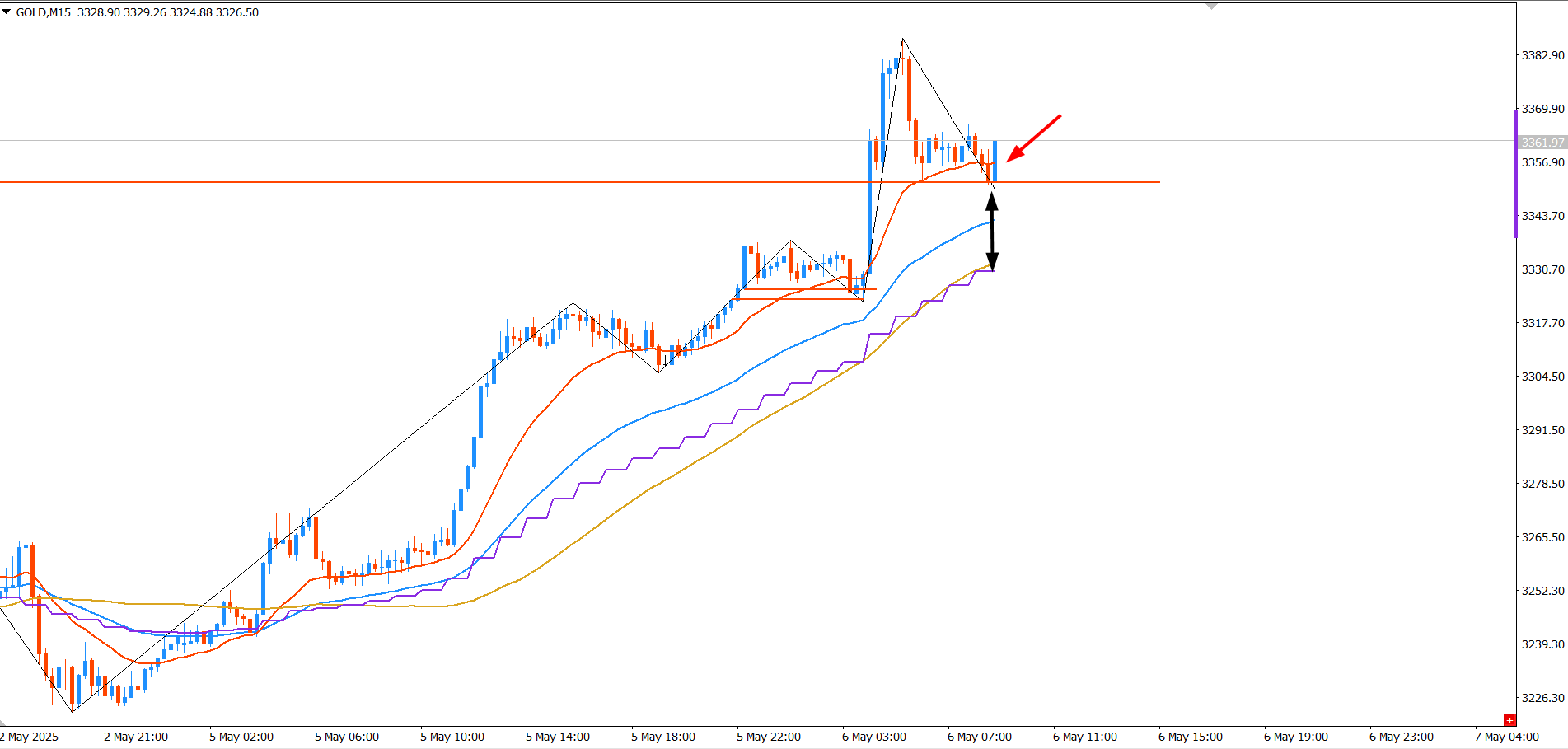Click the 3317.70 price scale label
1568x749 pixels.
coord(1542,323)
